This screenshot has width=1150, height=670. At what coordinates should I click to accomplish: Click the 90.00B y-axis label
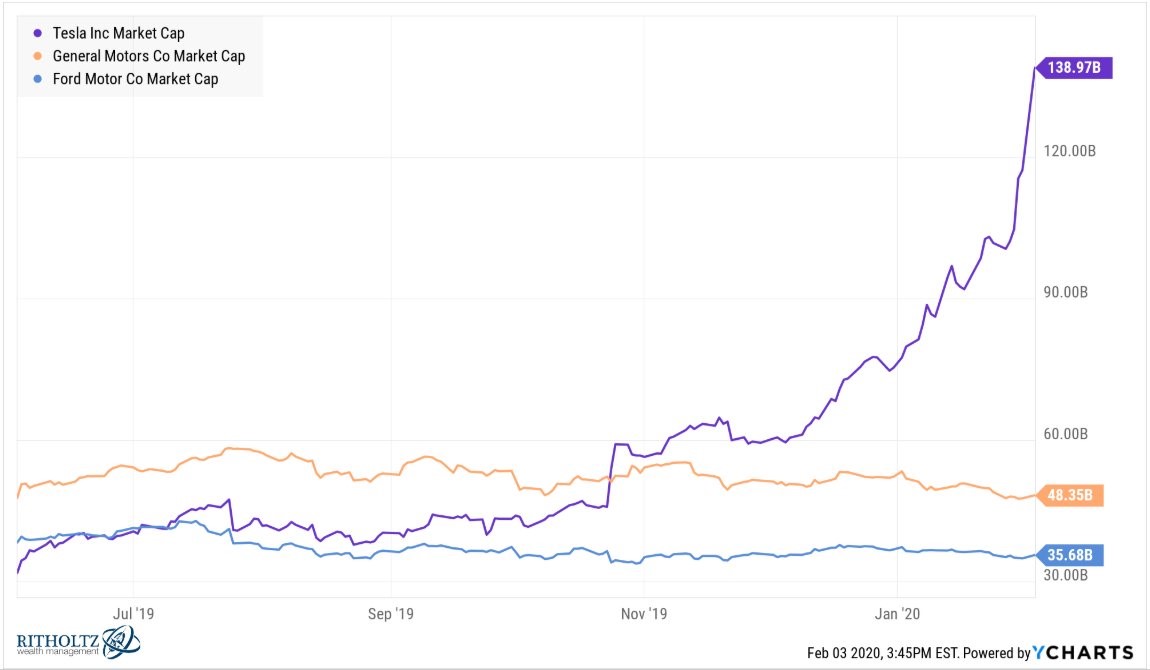pos(1066,292)
